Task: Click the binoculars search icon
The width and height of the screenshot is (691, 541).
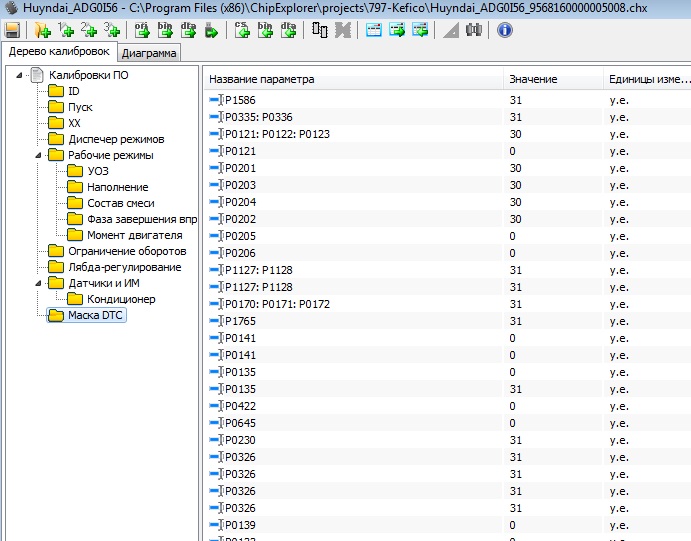Action: tap(474, 31)
